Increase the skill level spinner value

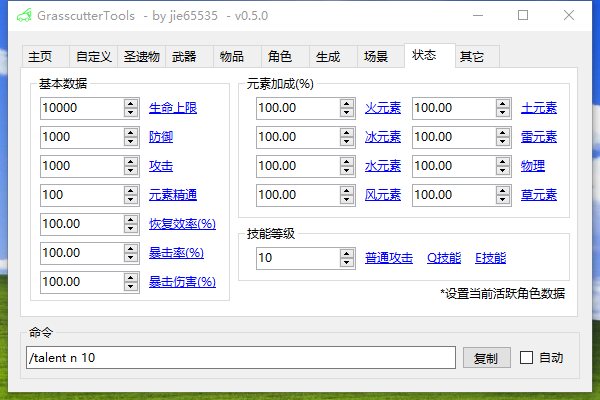point(347,253)
